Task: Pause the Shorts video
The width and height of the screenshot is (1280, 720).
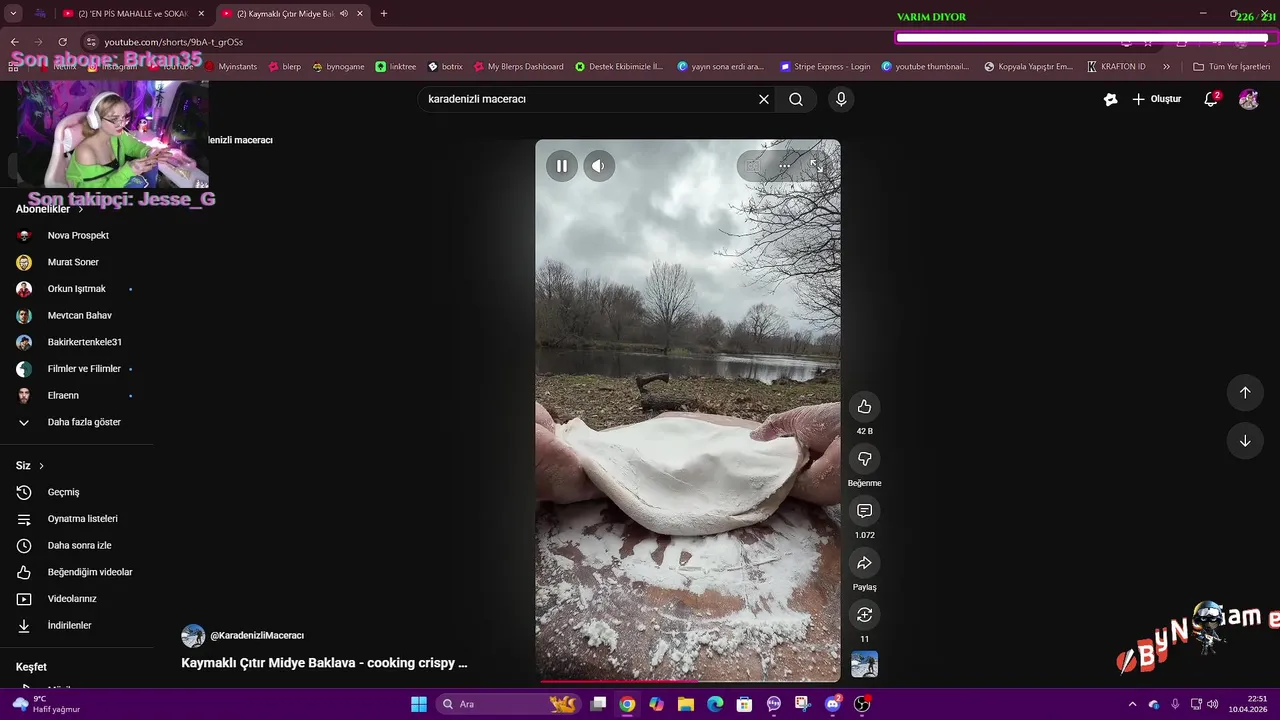Action: coord(561,166)
